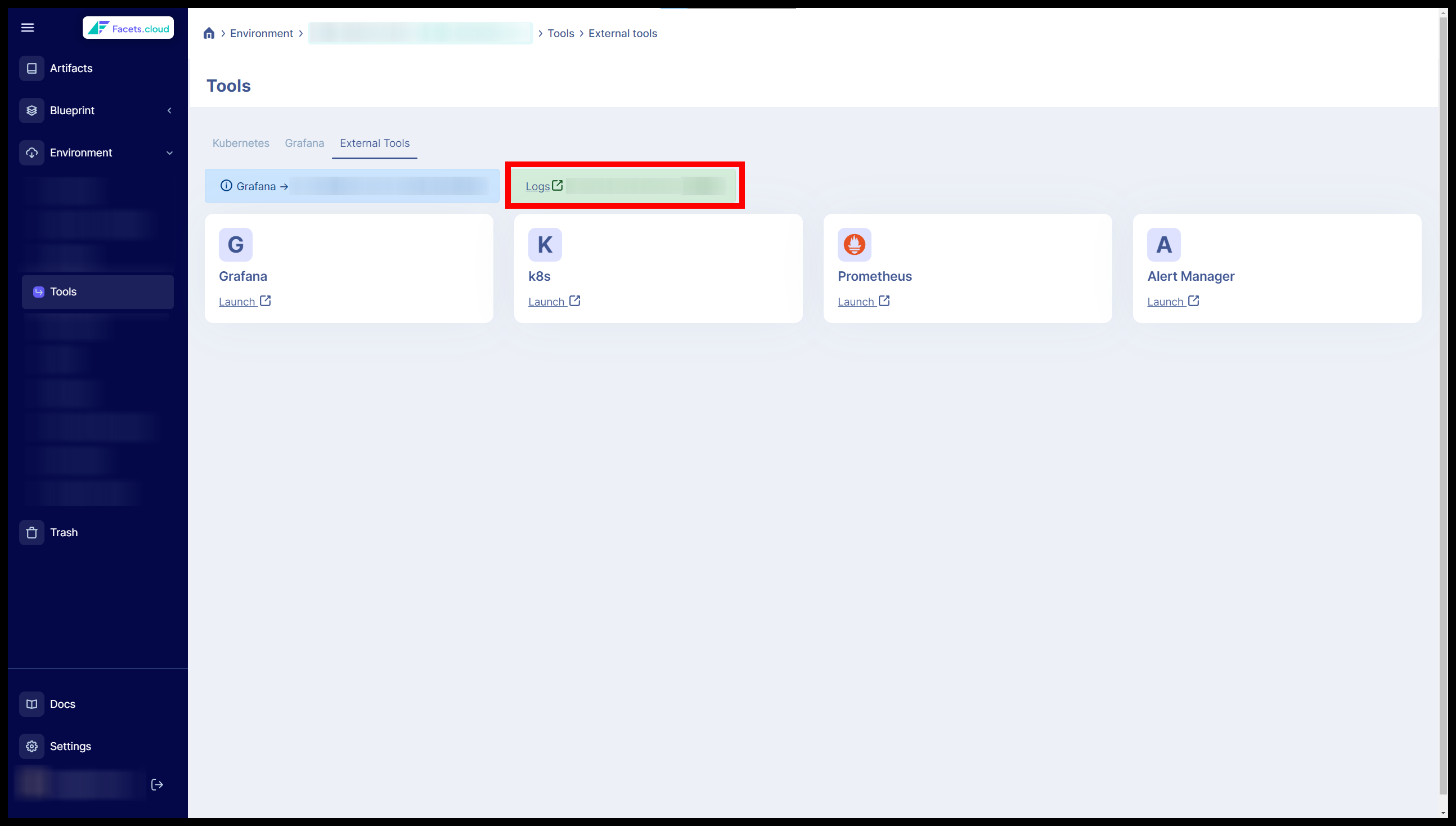Toggle the Grafana tab view
Screen dimensions: 1456x826
pyautogui.click(x=304, y=143)
